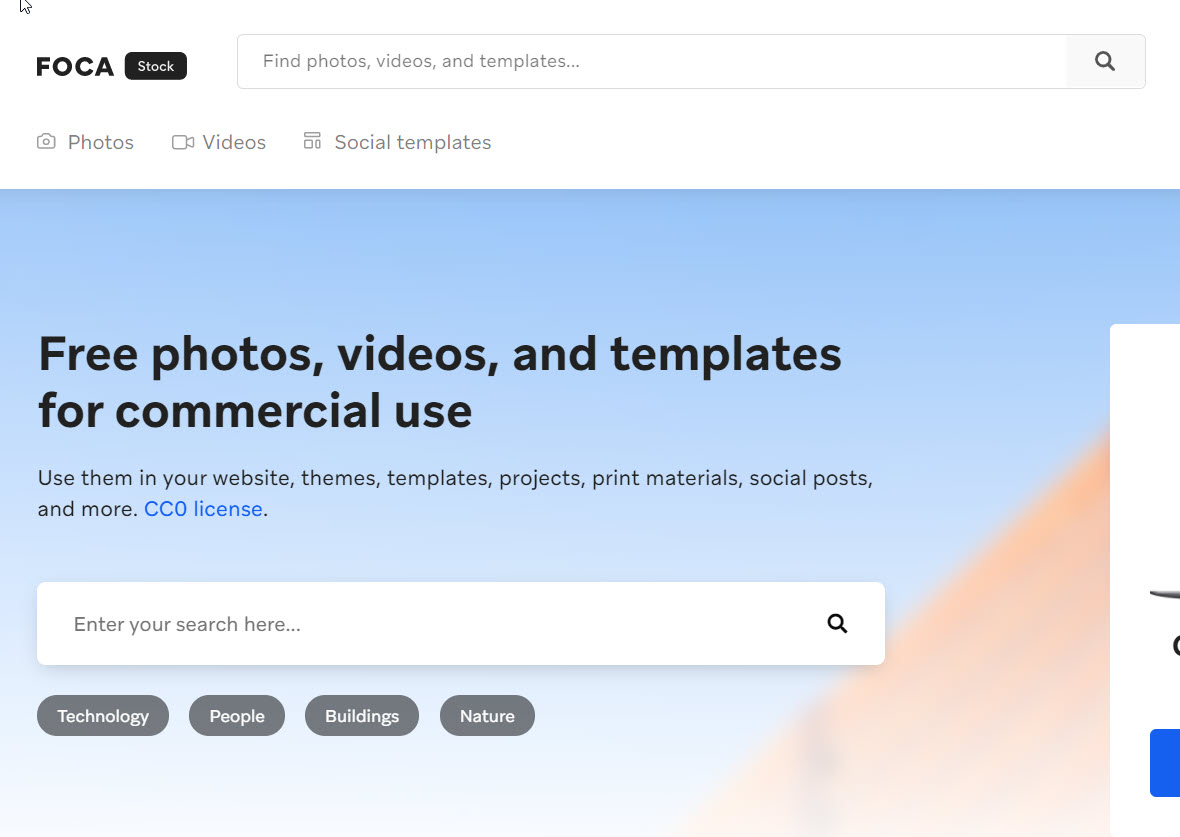Click the layout icon beside Social templates

[x=313, y=141]
